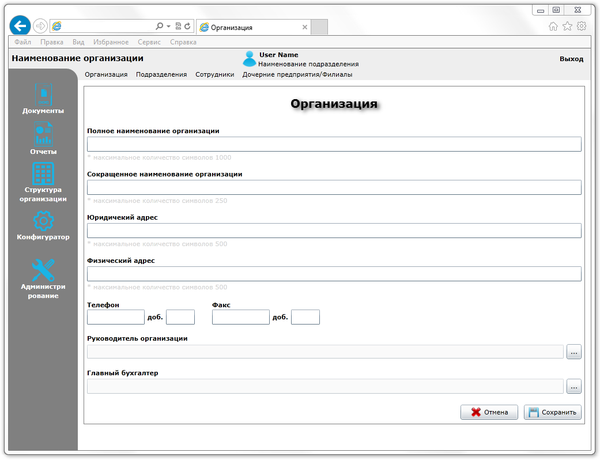Click the Наименование подразделения text

coord(308,64)
